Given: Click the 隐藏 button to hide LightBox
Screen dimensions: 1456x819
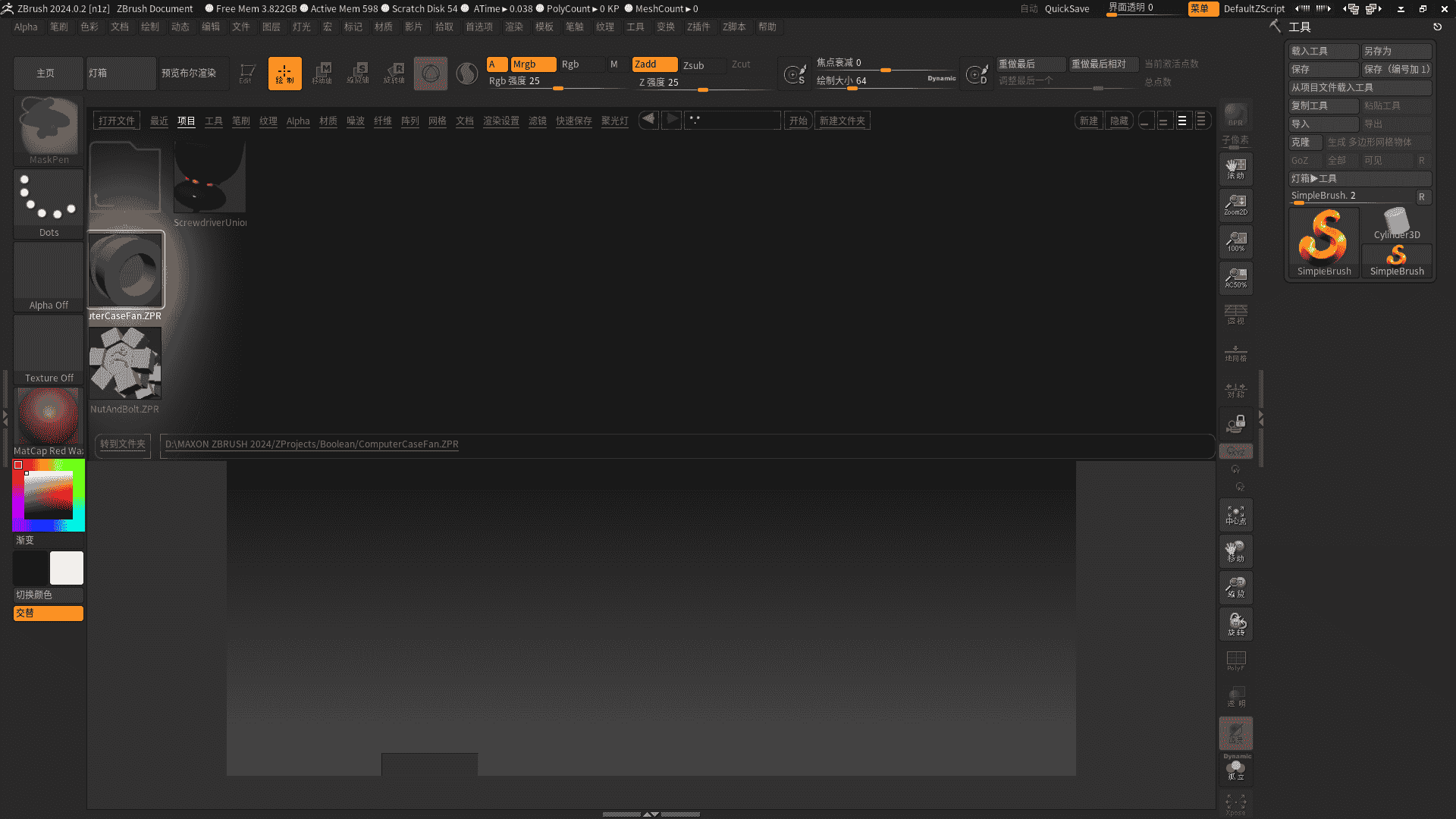Looking at the screenshot, I should (x=1119, y=120).
